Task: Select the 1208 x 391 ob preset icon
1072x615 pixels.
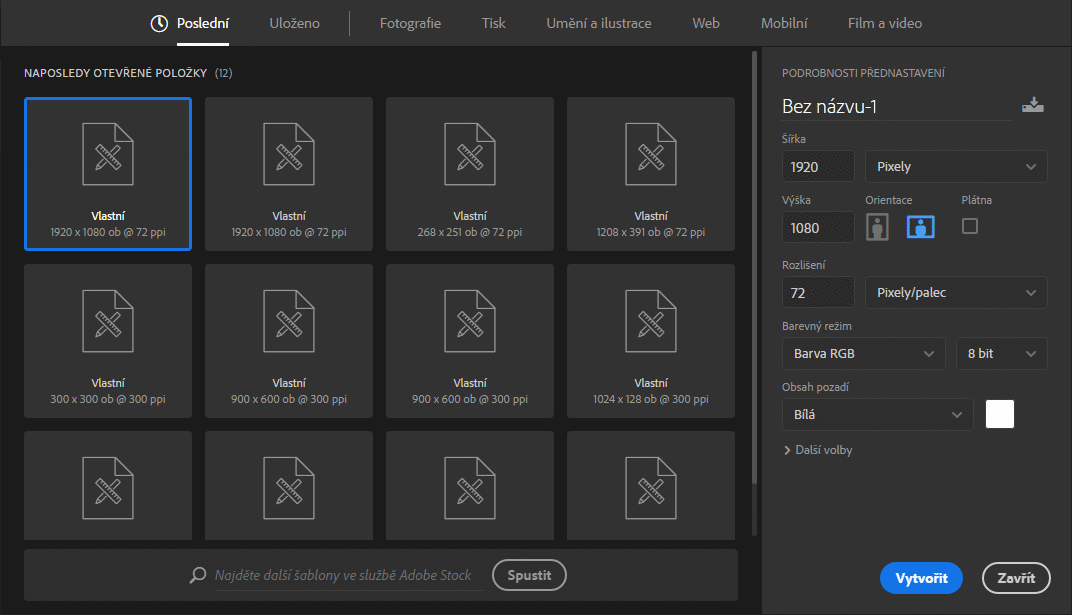Action: [650, 154]
